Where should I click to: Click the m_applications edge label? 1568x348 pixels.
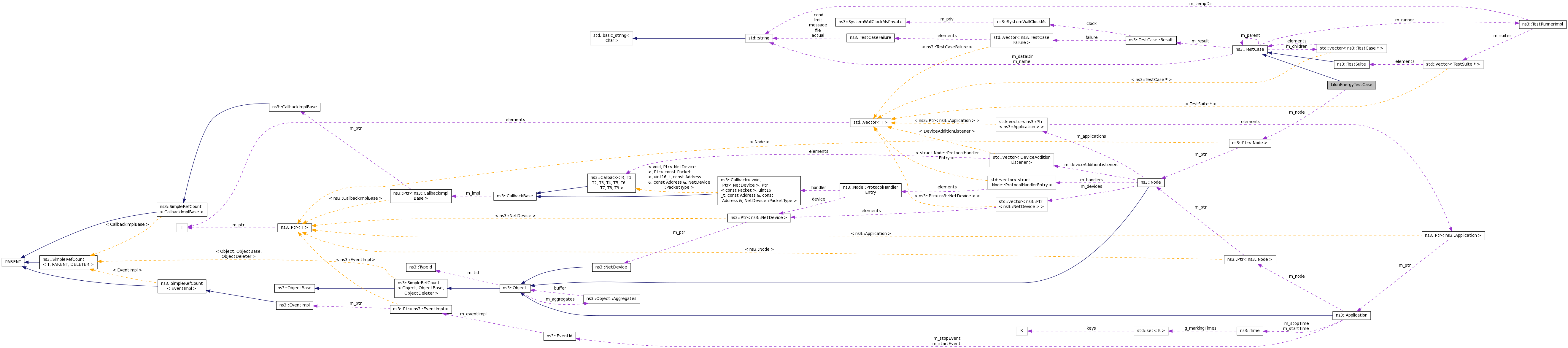(1092, 136)
